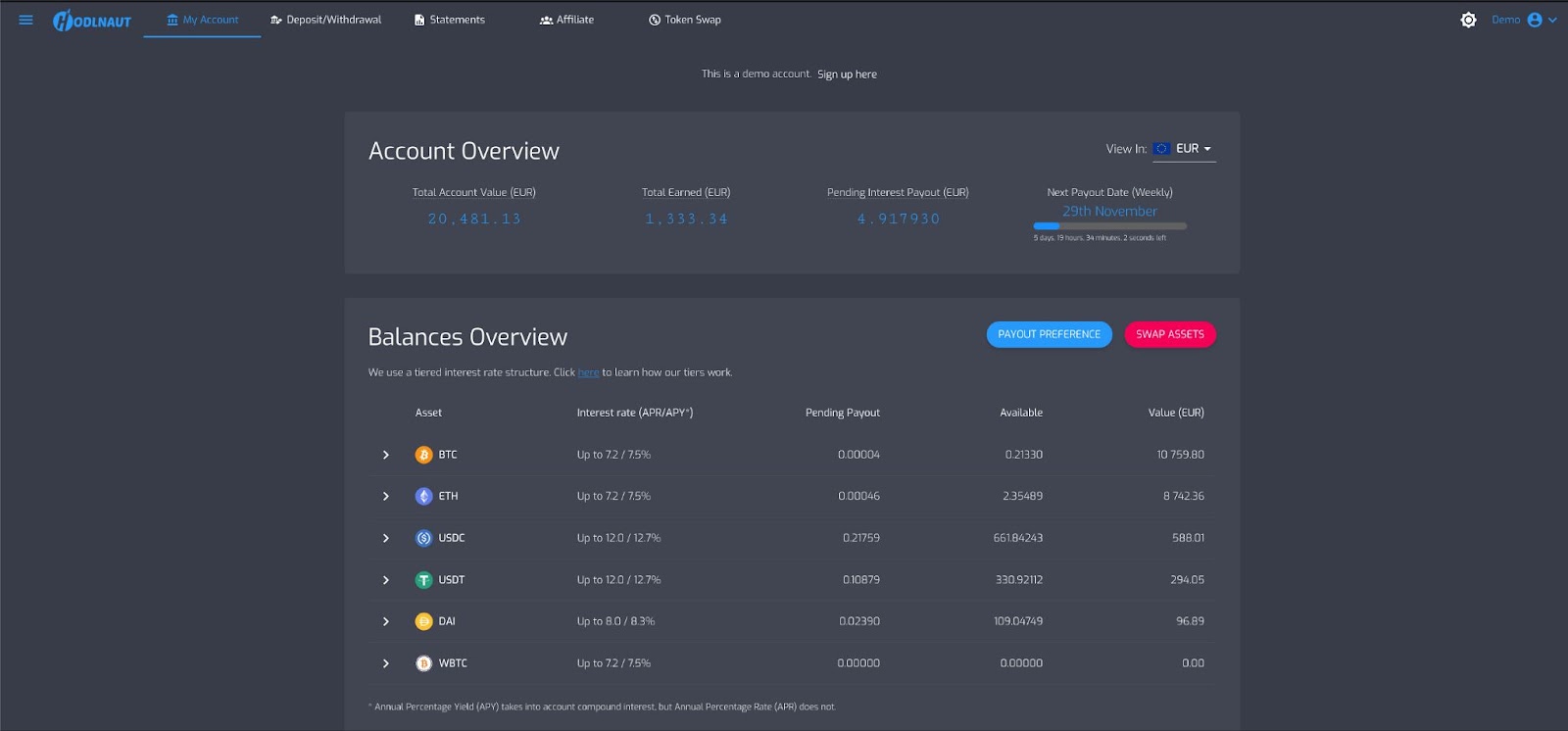
Task: Click the Statements document icon
Action: [x=419, y=20]
